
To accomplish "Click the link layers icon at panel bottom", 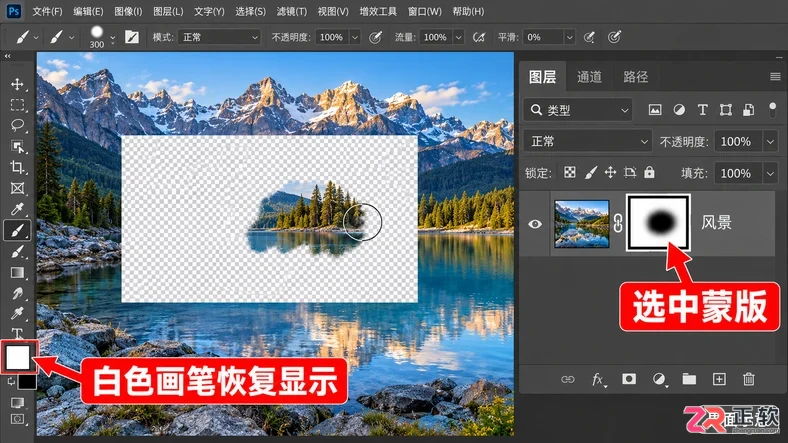I will point(567,379).
